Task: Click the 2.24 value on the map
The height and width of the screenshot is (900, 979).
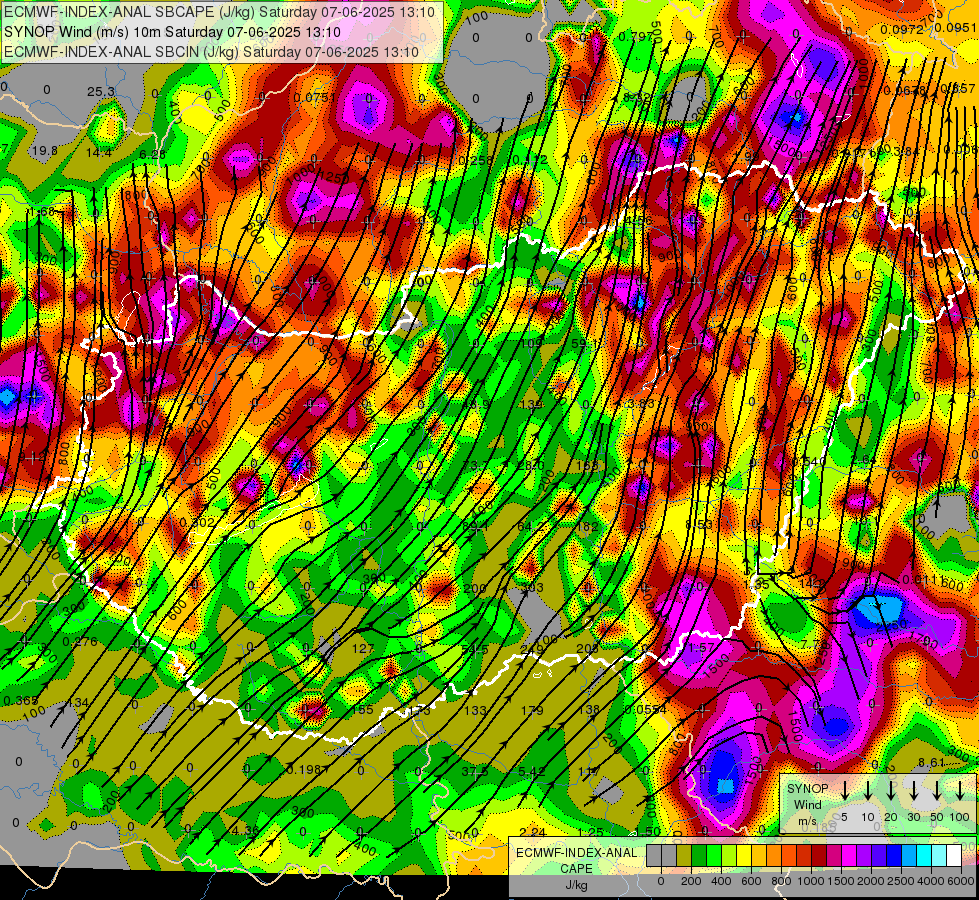Action: tap(532, 832)
